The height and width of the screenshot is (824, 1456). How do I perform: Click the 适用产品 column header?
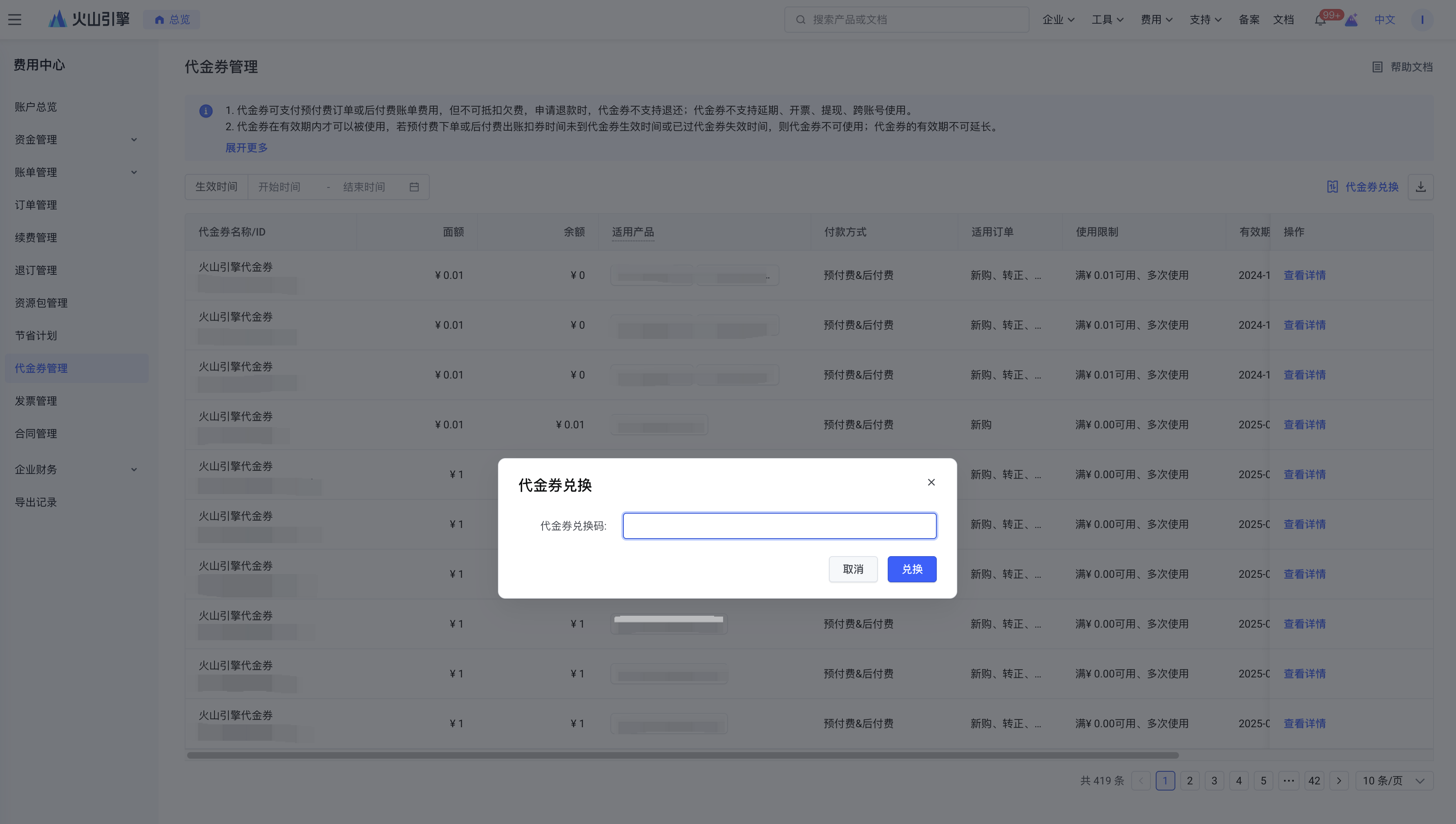[x=633, y=232]
